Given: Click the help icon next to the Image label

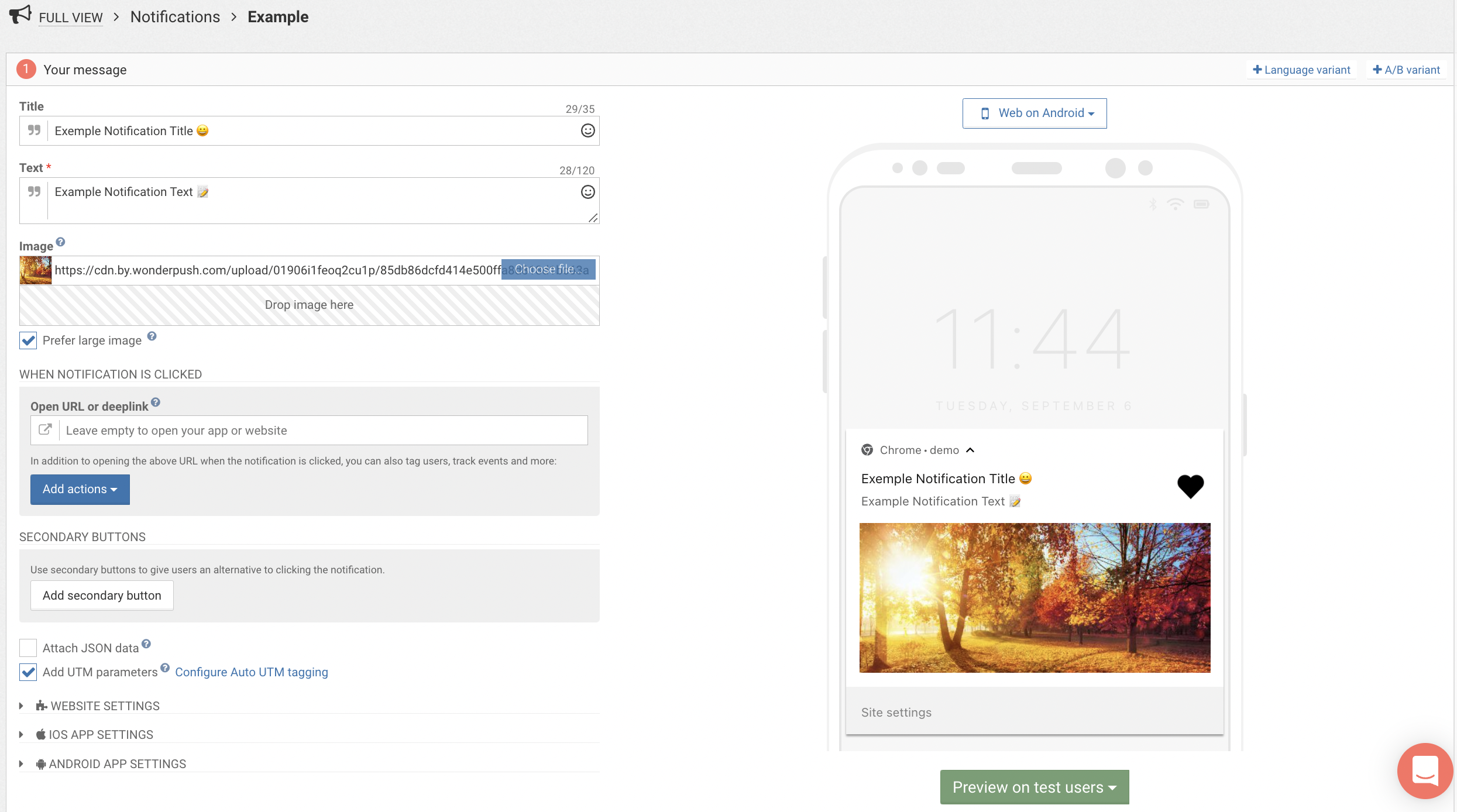Looking at the screenshot, I should pyautogui.click(x=60, y=240).
